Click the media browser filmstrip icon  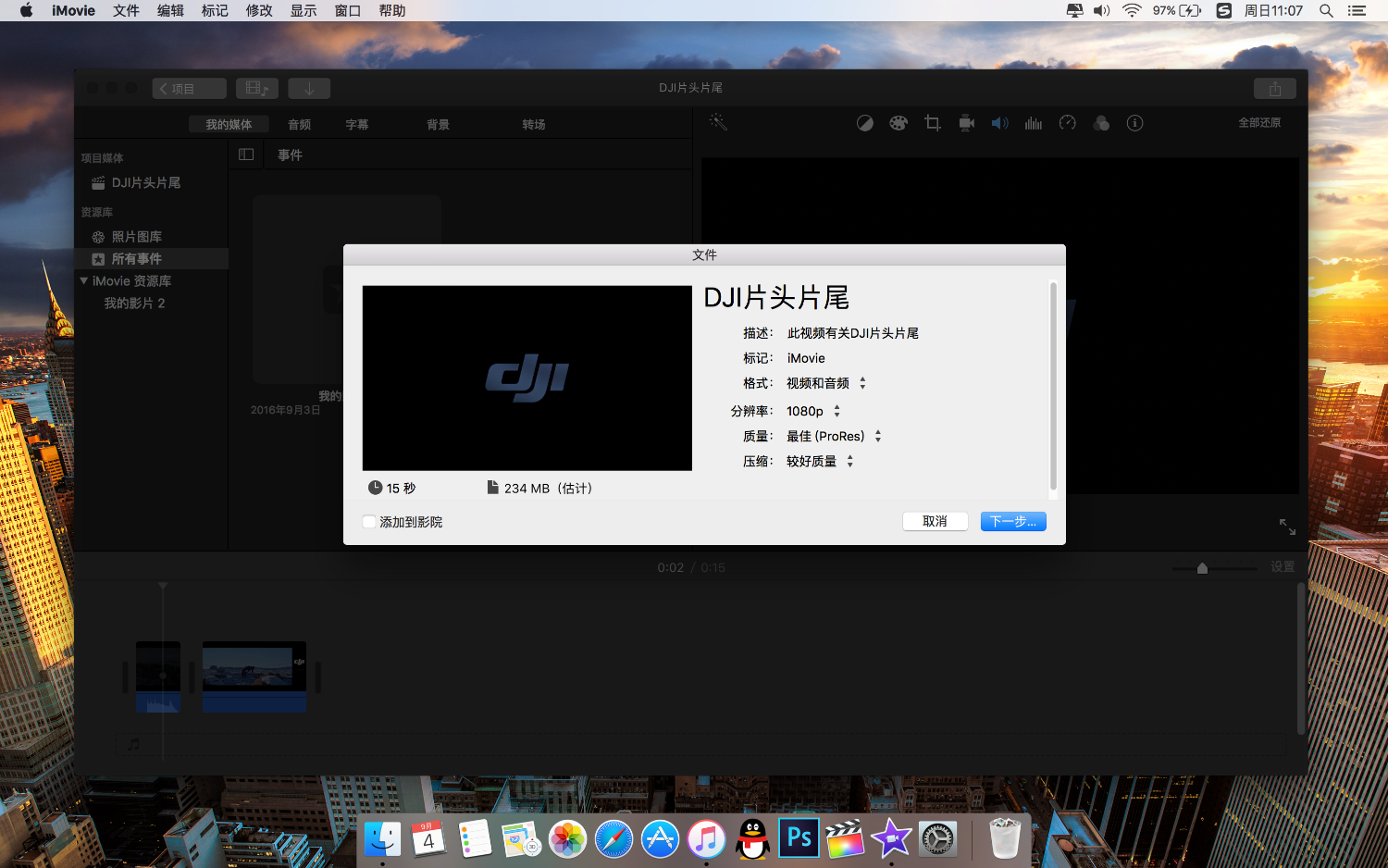click(x=257, y=89)
